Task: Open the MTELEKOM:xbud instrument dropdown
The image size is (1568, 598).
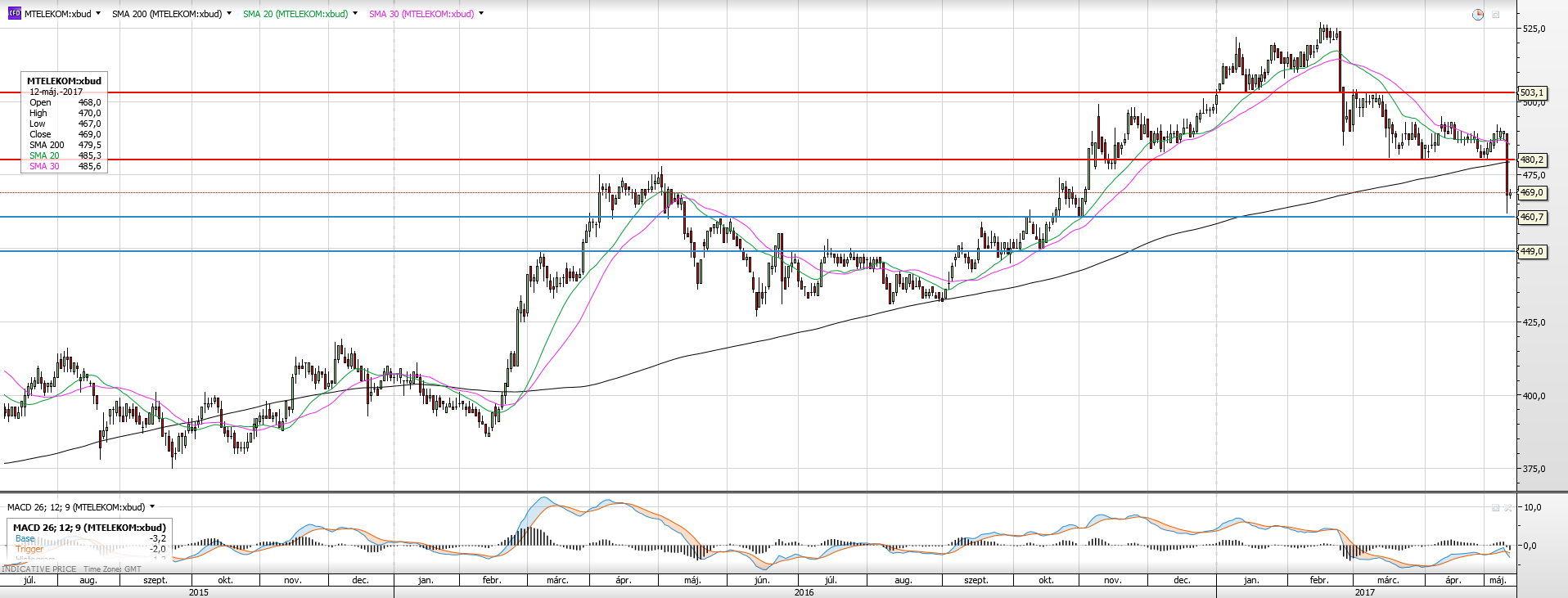Action: pos(98,14)
